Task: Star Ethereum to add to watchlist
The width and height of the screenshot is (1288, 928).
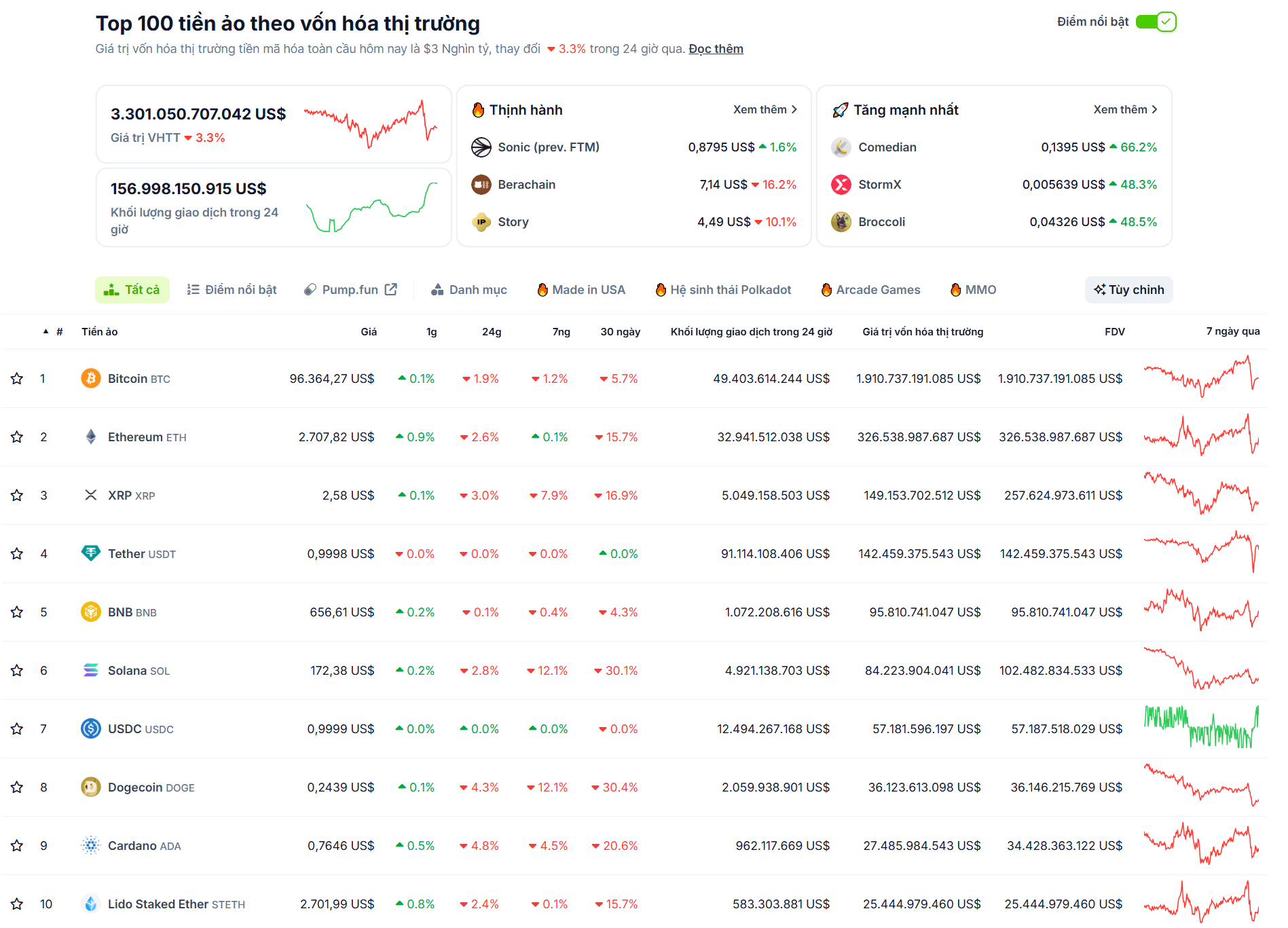Action: [17, 437]
